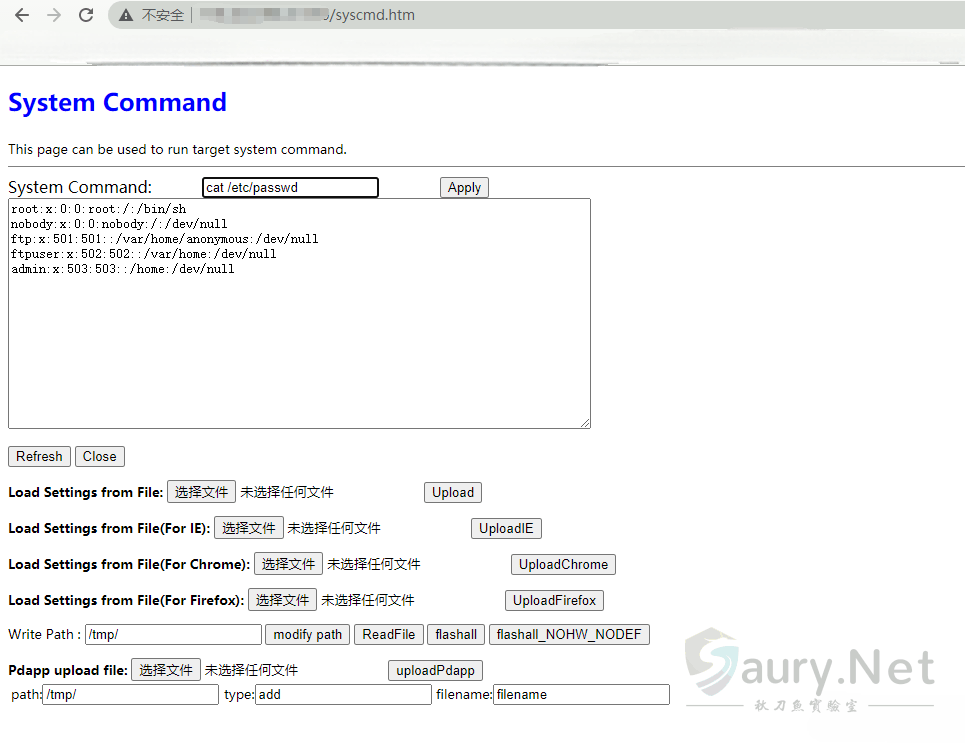Click the Upload button
The height and width of the screenshot is (743, 965).
click(x=453, y=492)
